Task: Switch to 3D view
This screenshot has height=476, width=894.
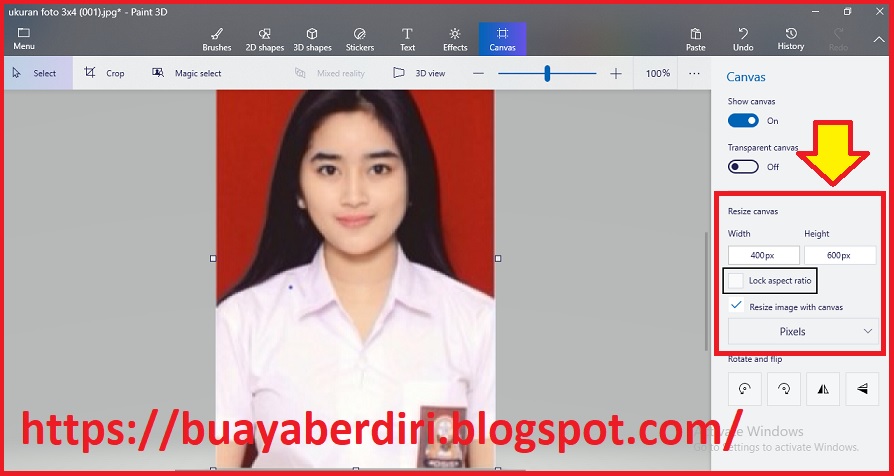Action: (x=419, y=73)
